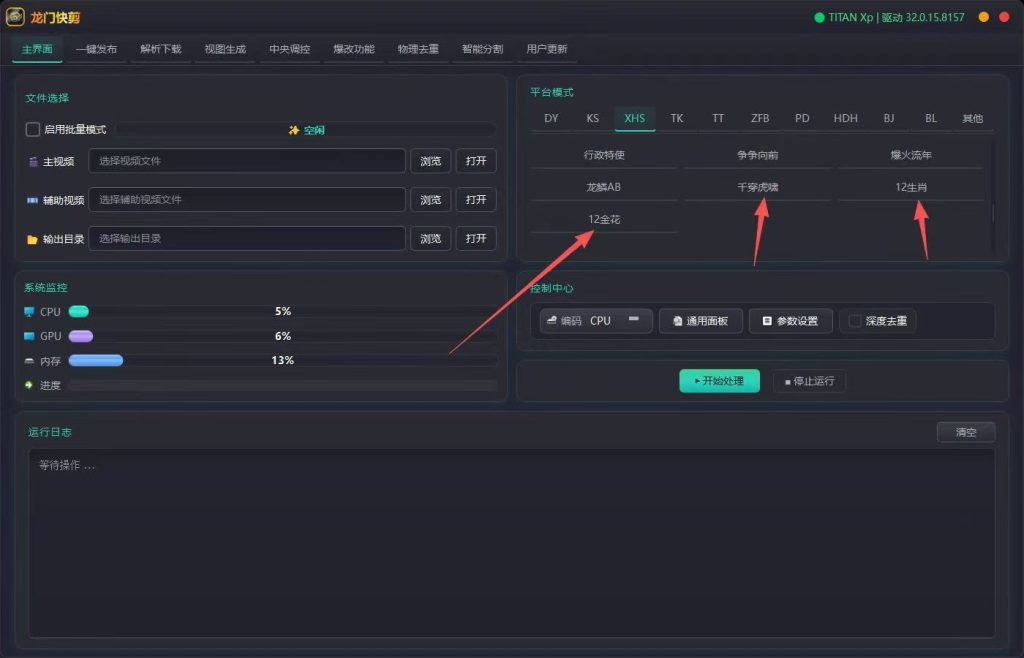Image resolution: width=1024 pixels, height=658 pixels.
Task: Click 浏览 for 主视频
Action: coord(430,161)
